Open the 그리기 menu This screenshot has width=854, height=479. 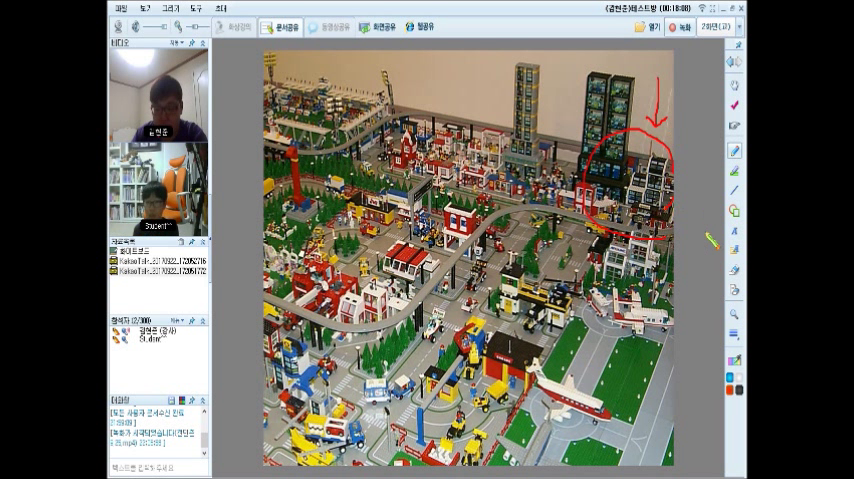pos(170,8)
